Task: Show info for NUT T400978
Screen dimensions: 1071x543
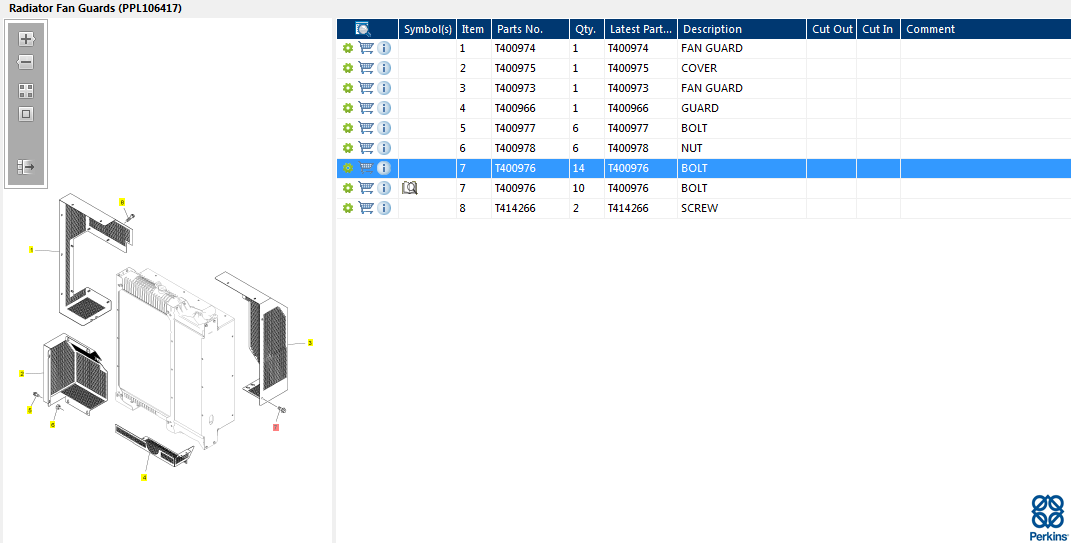Action: coord(384,148)
